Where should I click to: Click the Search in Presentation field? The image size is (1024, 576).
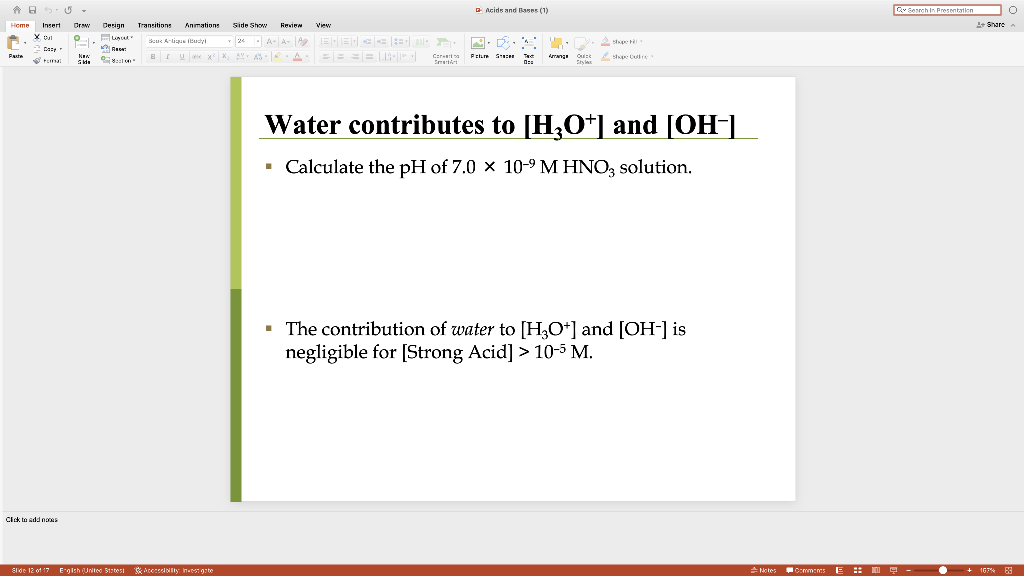947,10
